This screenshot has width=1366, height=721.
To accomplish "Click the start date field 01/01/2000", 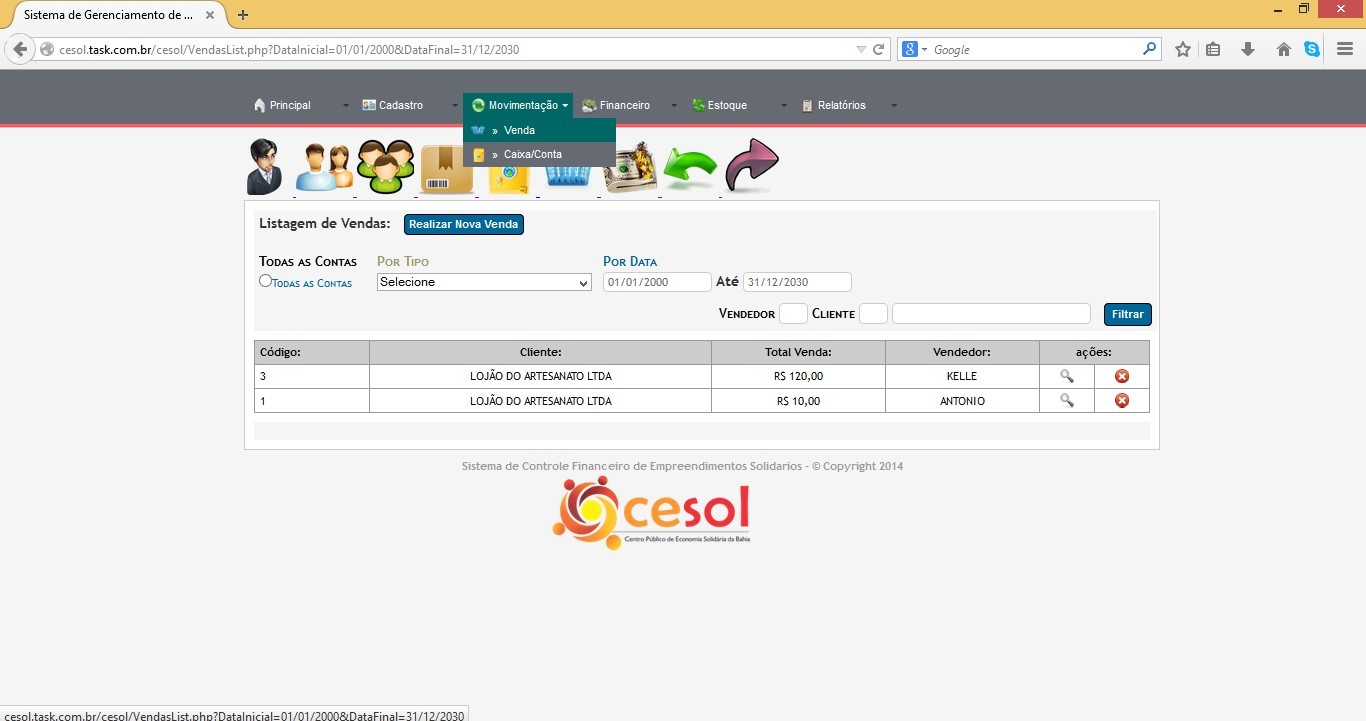I will pos(657,282).
